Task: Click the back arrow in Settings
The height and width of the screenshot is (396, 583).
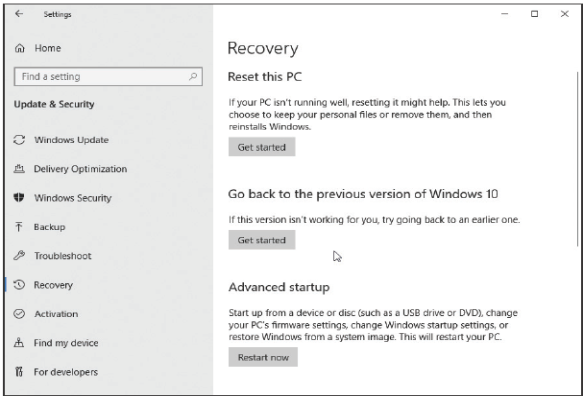Action: (x=19, y=14)
